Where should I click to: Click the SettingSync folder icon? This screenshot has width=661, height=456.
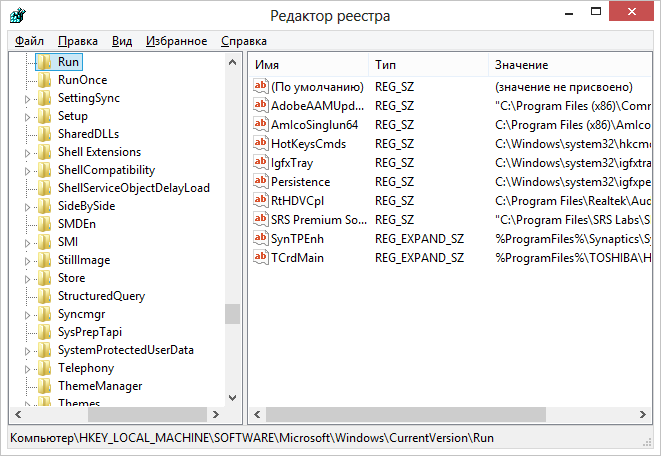click(x=44, y=98)
